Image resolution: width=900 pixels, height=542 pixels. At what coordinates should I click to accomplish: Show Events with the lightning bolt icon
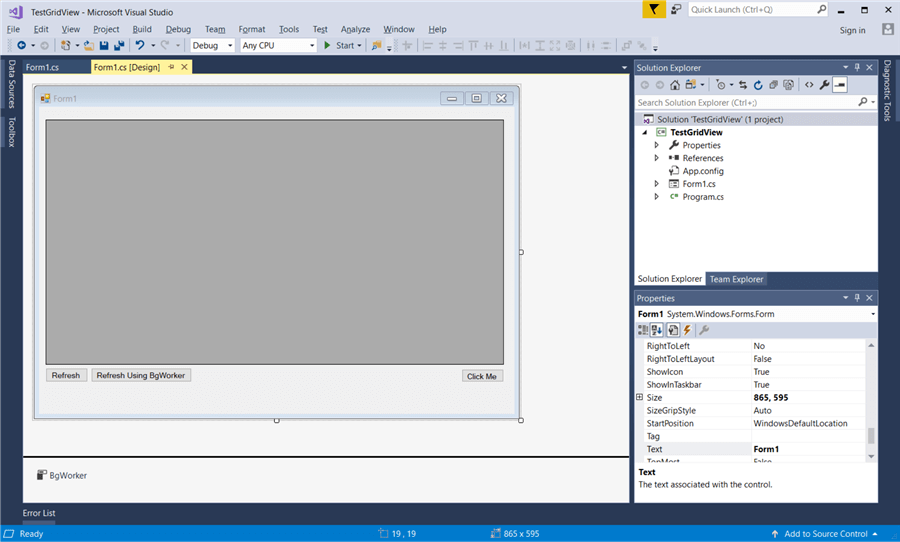(687, 330)
